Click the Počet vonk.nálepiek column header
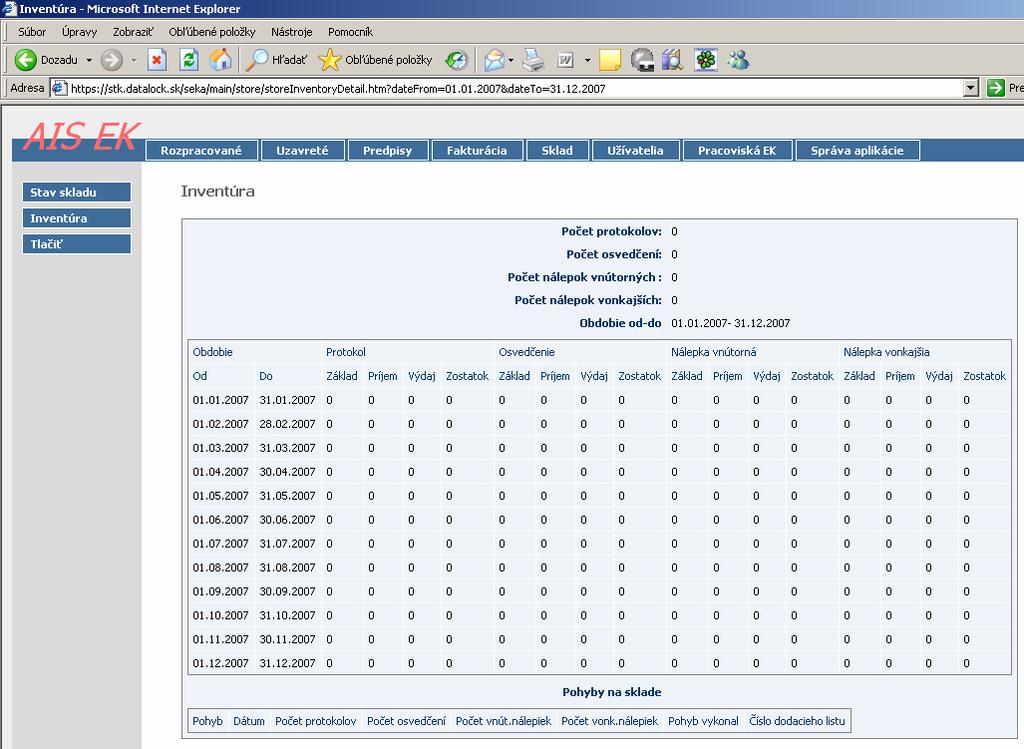Viewport: 1024px width, 749px height. click(609, 721)
